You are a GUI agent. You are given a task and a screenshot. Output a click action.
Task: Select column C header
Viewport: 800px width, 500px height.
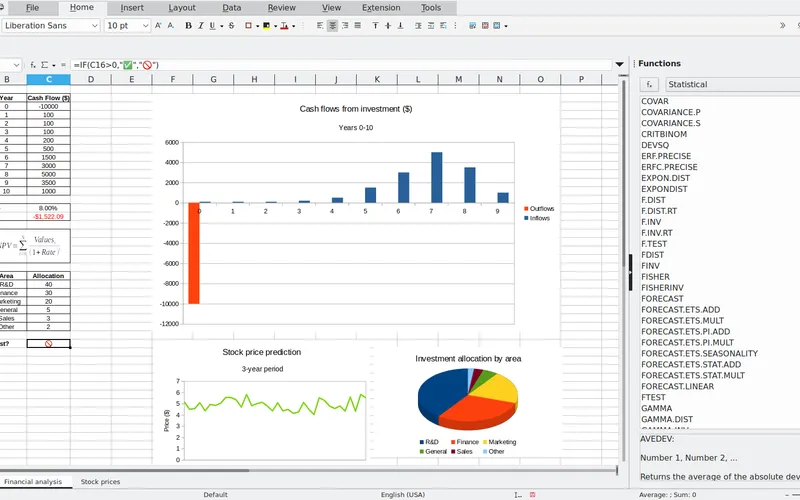point(48,79)
